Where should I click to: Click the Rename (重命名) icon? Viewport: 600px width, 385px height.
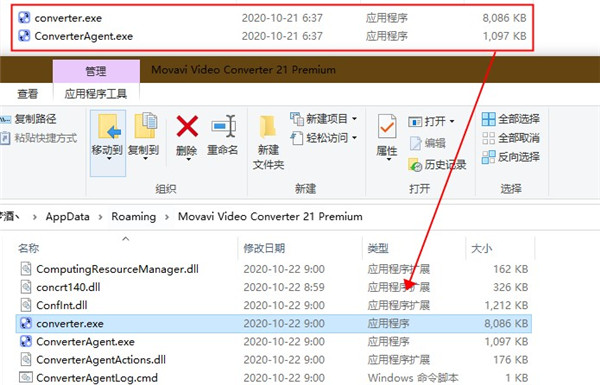223,126
